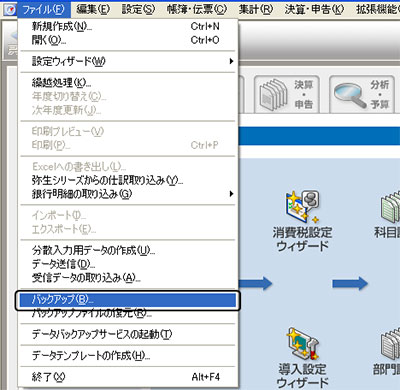
Task: Click the 科目 documents icon at right
Action: coord(388,214)
